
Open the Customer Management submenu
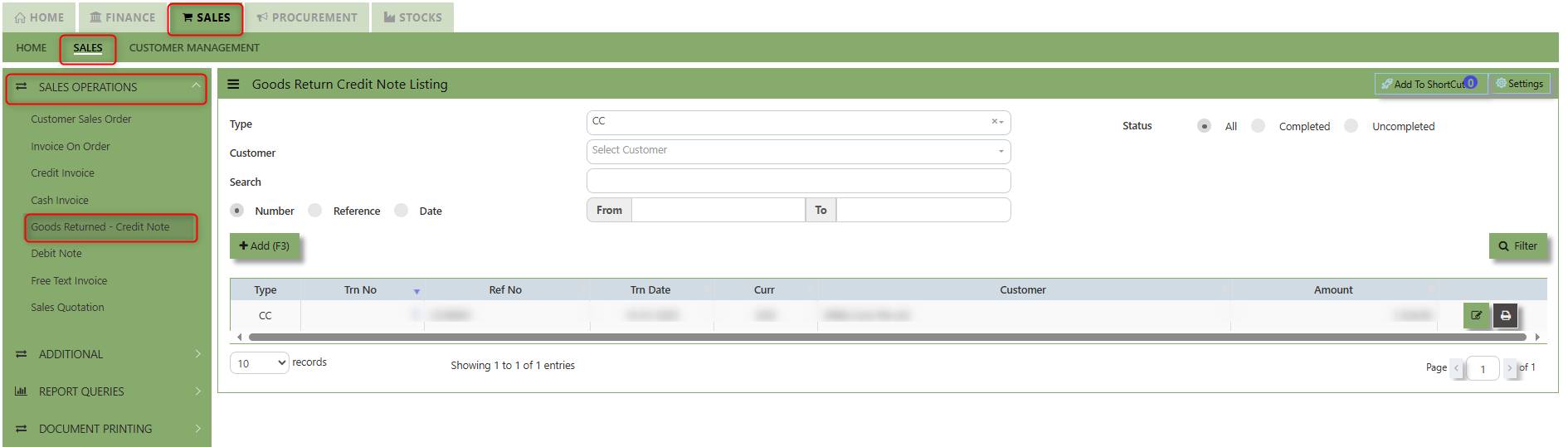(194, 48)
